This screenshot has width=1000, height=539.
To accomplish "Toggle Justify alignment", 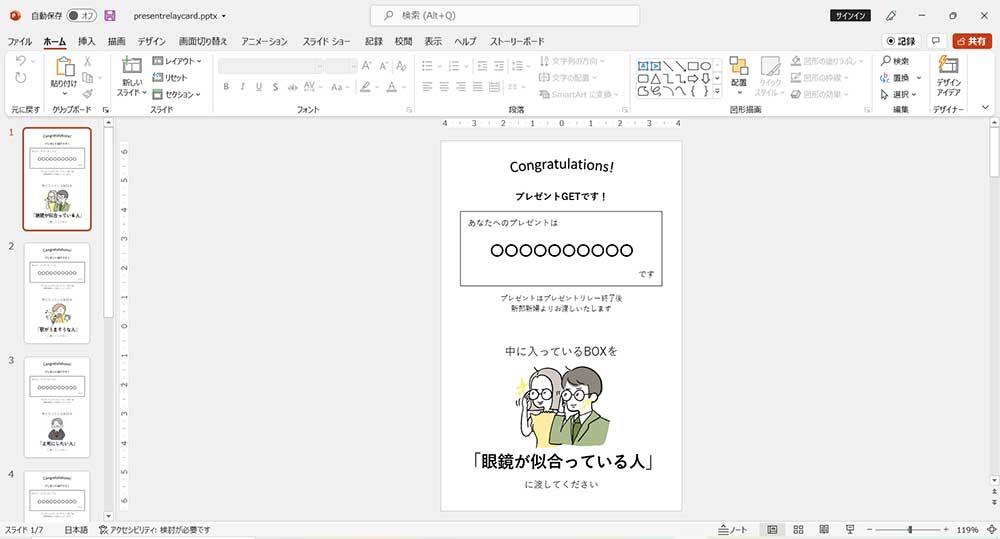I will pyautogui.click(x=477, y=87).
